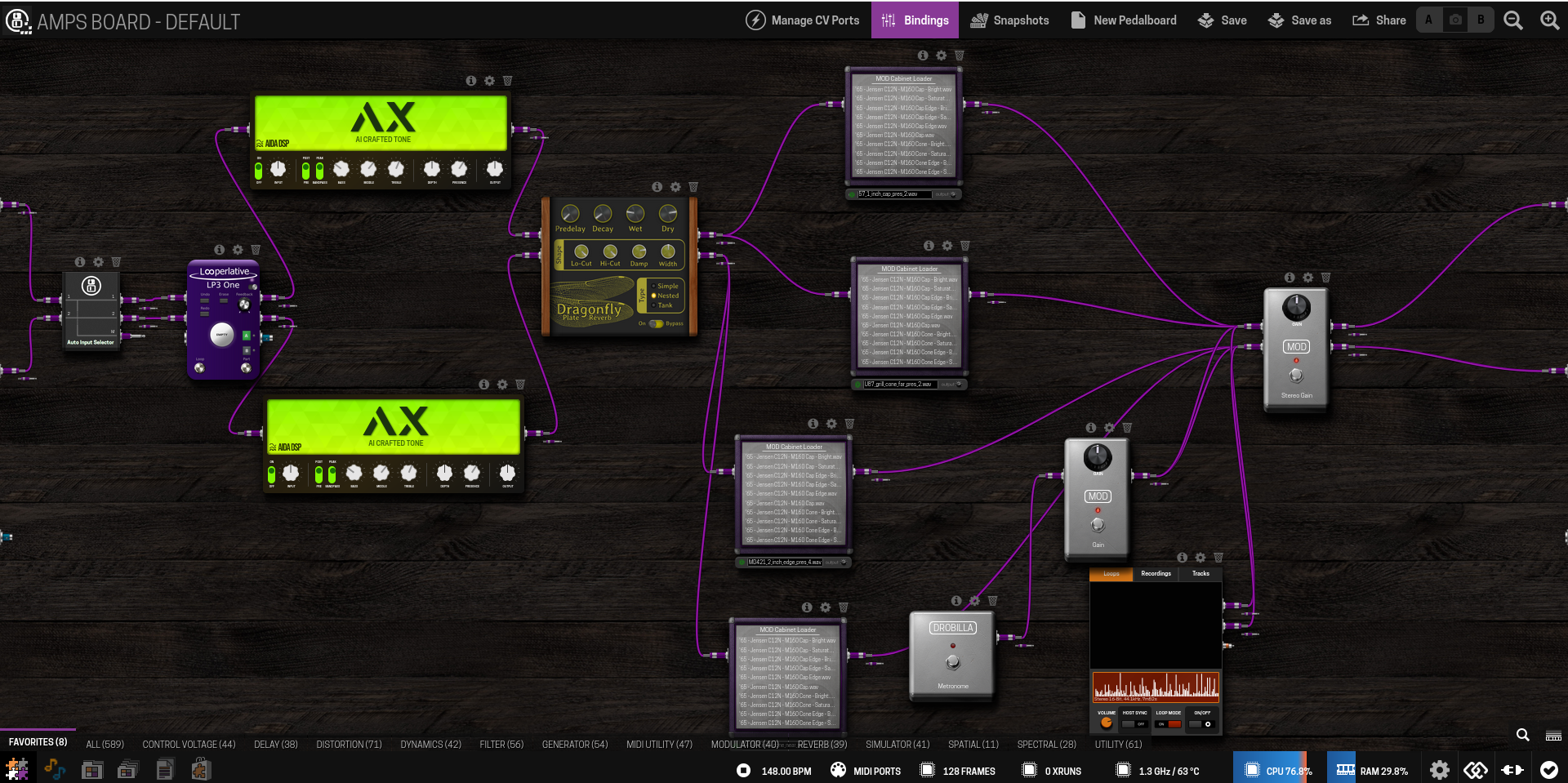Image resolution: width=1568 pixels, height=783 pixels.
Task: Share the pedalboard
Action: click(x=1379, y=20)
